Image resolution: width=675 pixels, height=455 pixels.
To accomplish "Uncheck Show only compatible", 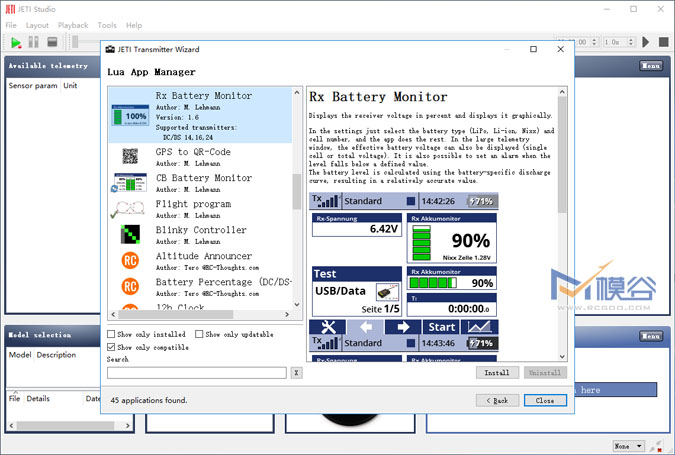I will coord(111,347).
